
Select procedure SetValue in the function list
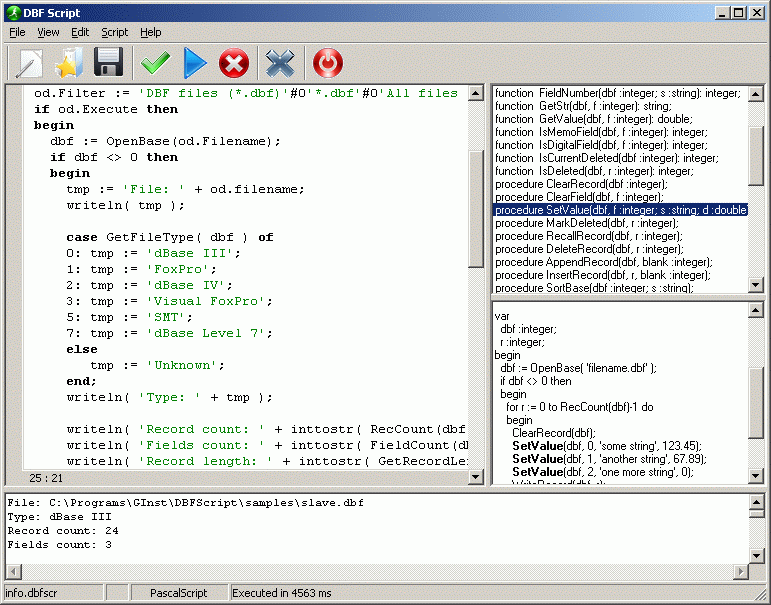click(620, 210)
